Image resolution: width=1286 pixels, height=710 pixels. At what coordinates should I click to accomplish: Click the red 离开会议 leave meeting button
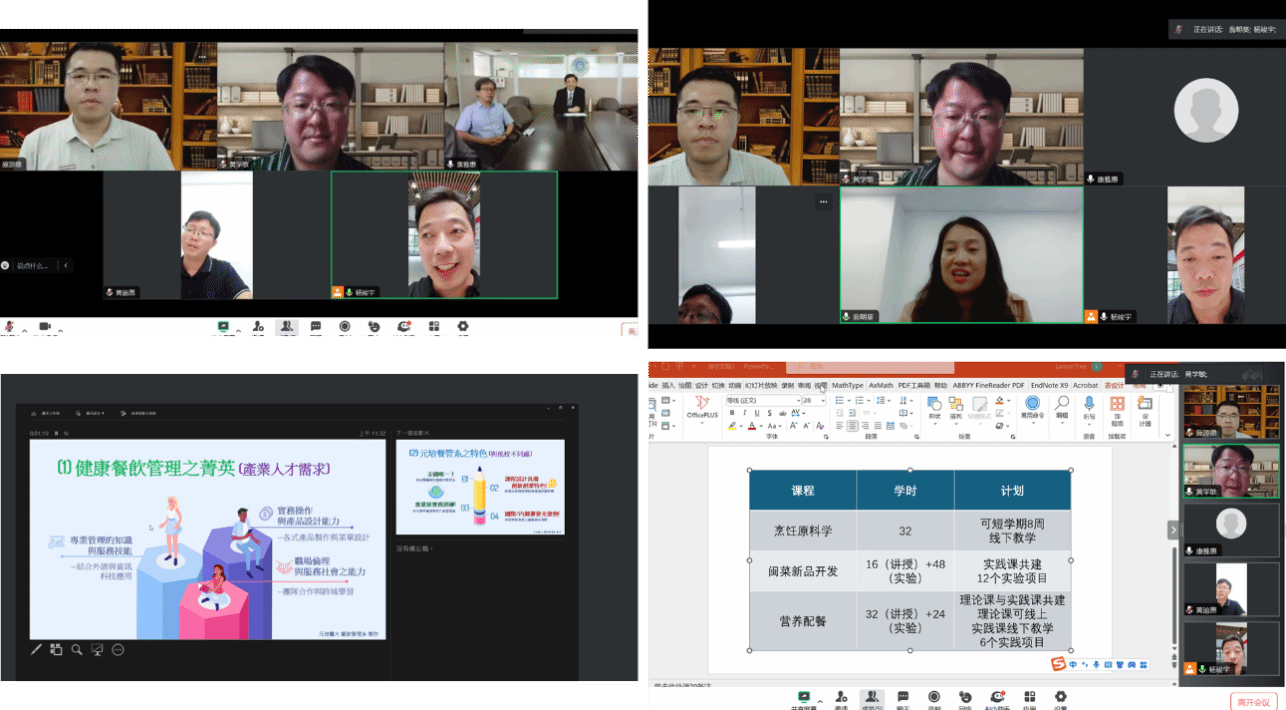1252,701
